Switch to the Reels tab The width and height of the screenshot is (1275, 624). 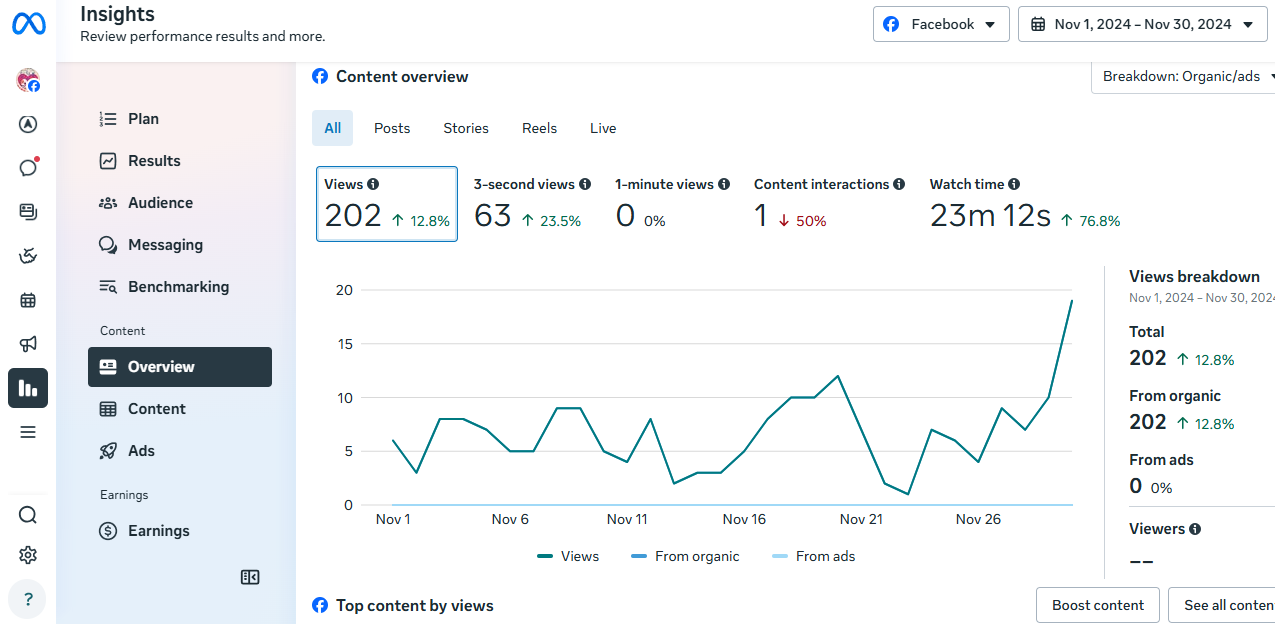pyautogui.click(x=539, y=128)
